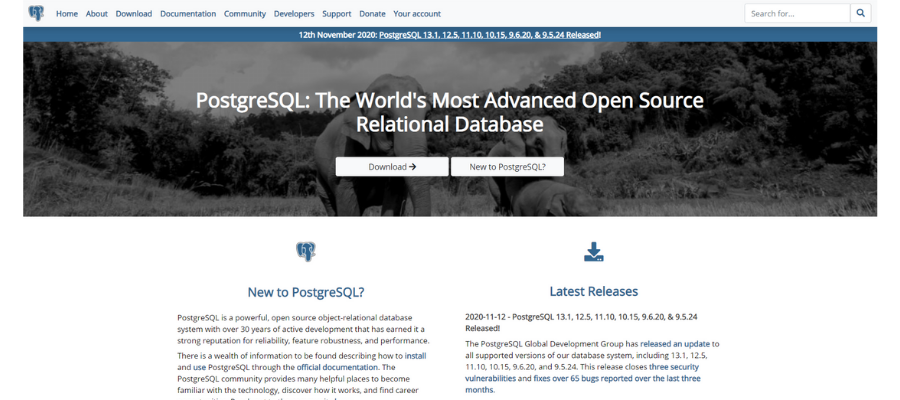
Task: Click the magnifier search button
Action: coord(860,13)
